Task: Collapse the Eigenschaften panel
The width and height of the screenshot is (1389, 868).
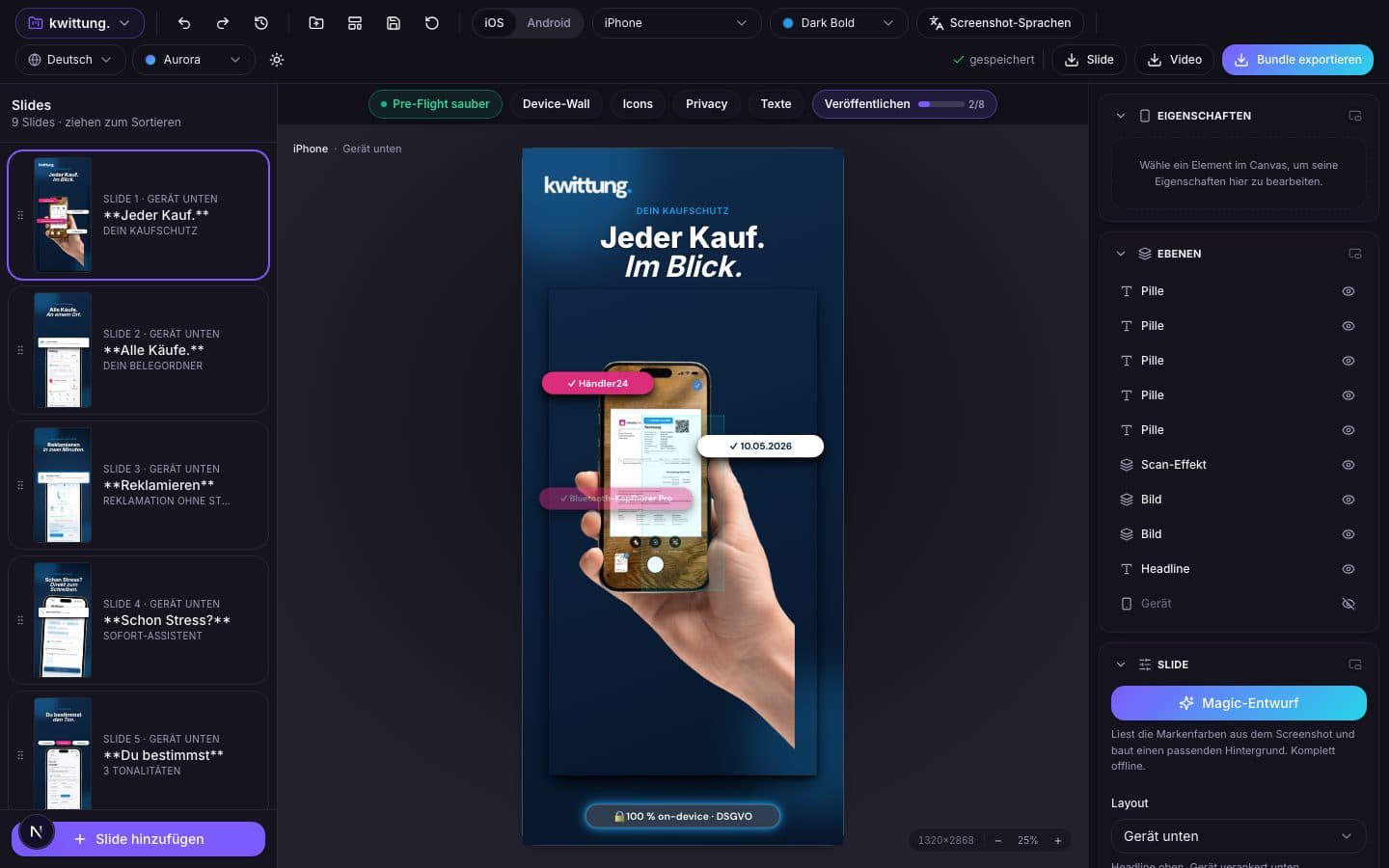Action: 1120,116
